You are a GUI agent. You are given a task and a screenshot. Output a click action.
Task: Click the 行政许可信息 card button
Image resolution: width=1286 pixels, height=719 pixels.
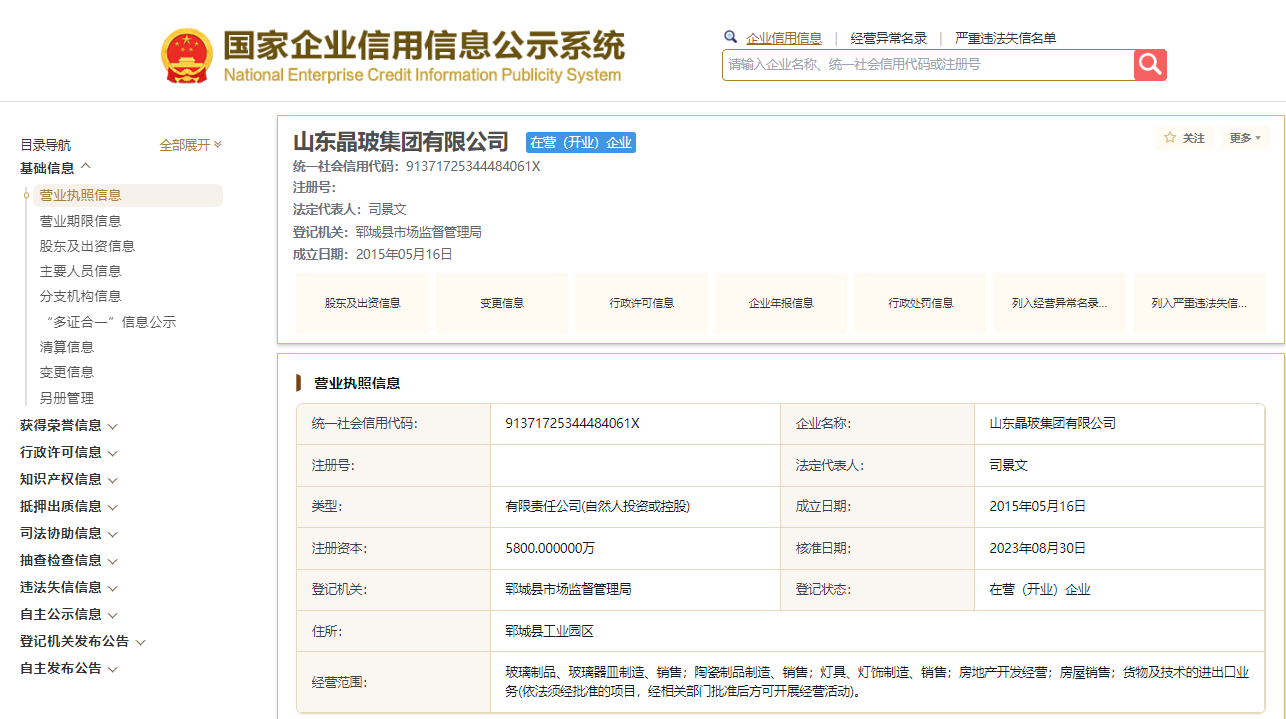(641, 303)
